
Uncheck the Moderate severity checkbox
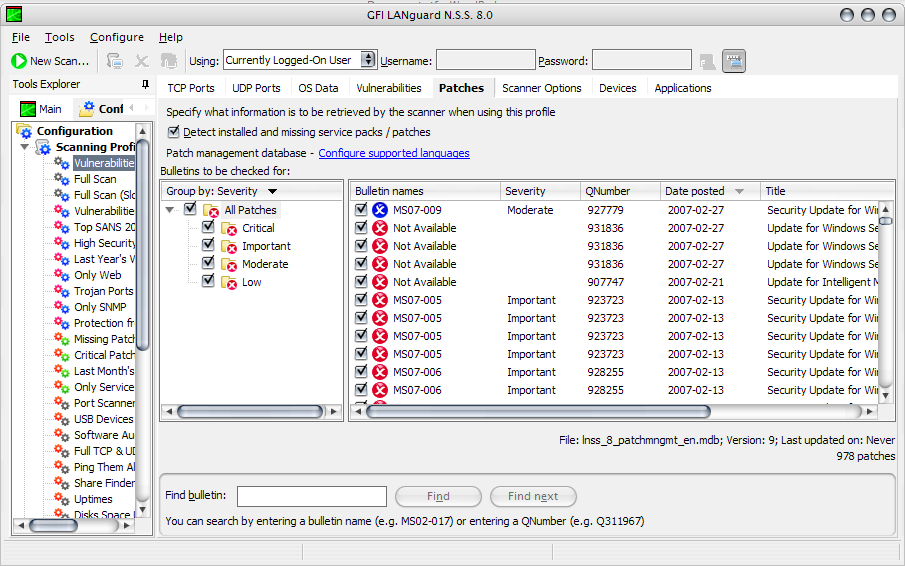click(x=208, y=263)
